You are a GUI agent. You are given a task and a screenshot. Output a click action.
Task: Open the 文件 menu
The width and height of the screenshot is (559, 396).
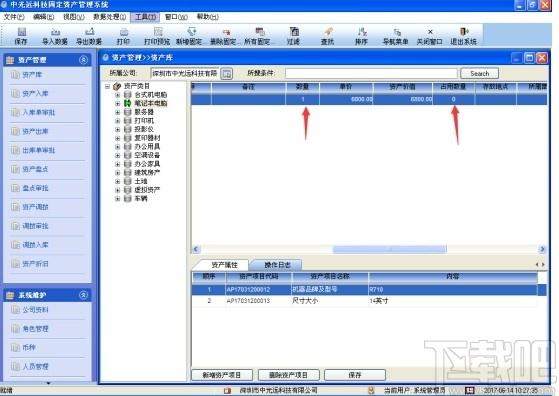point(14,17)
